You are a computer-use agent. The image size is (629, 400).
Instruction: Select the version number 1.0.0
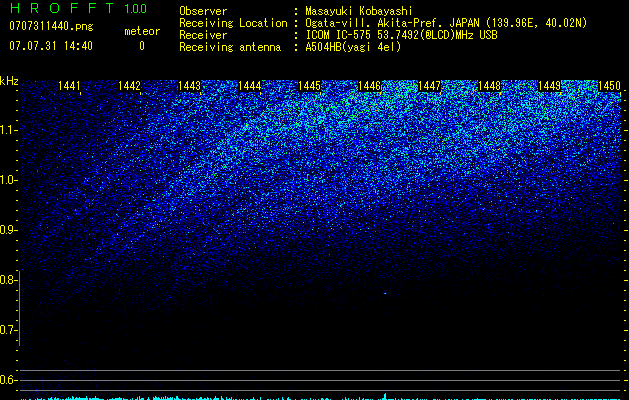[x=135, y=8]
